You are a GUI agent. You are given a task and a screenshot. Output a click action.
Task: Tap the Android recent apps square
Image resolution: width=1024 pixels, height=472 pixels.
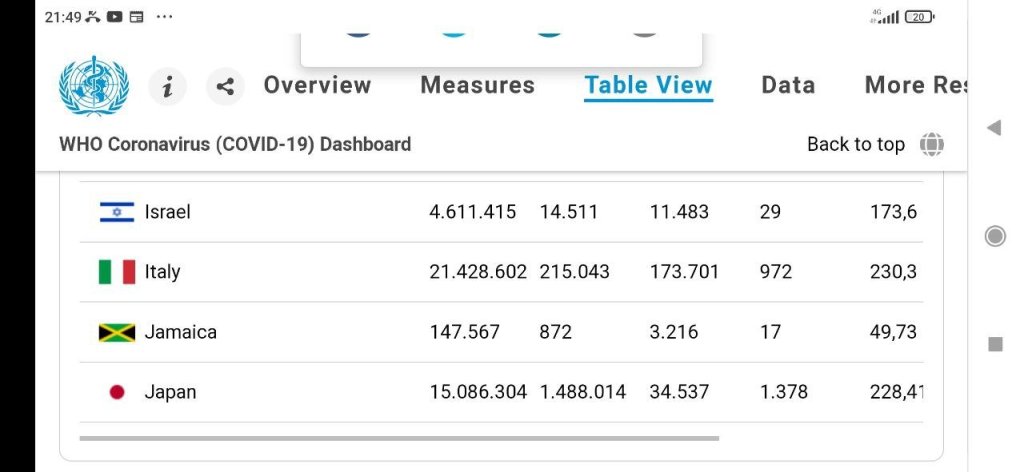pyautogui.click(x=995, y=344)
